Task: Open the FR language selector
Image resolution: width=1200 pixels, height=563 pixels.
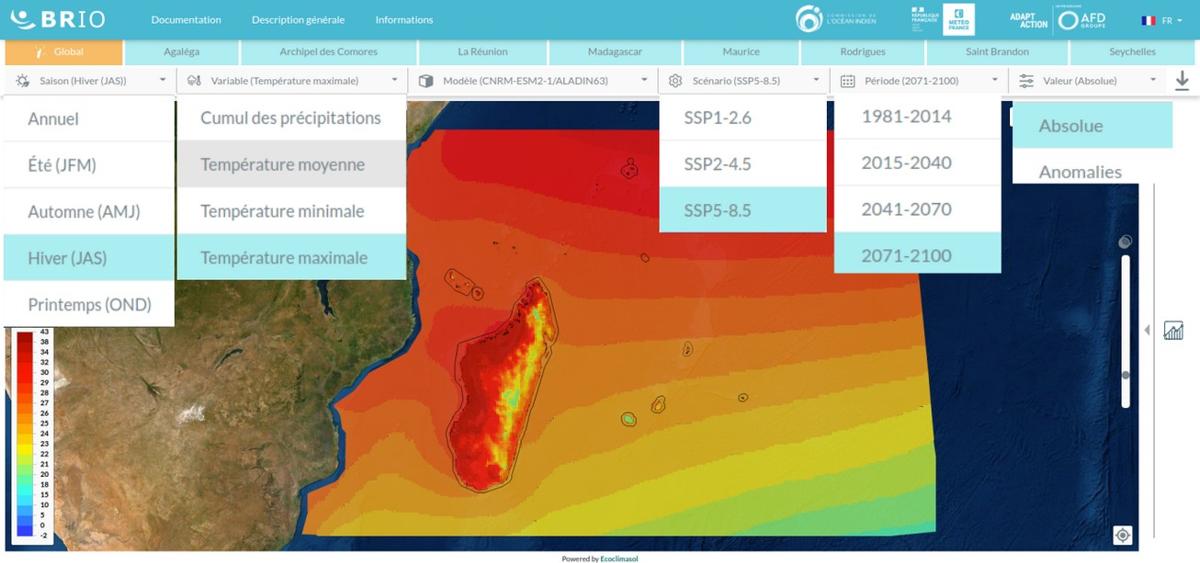Action: tap(1160, 20)
